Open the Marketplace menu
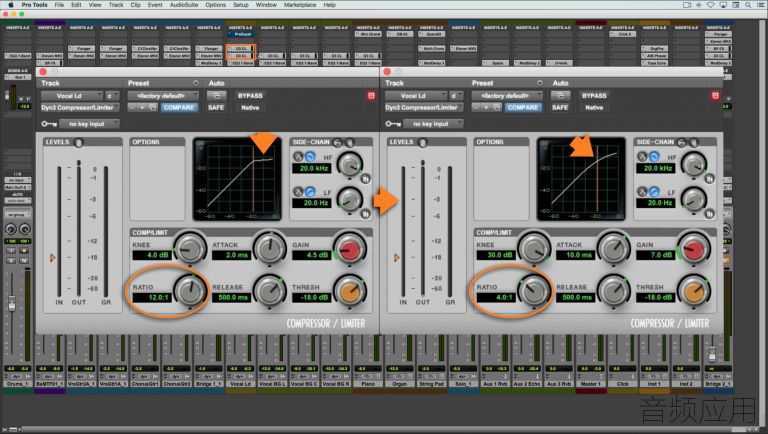The height and width of the screenshot is (434, 768). point(300,4)
